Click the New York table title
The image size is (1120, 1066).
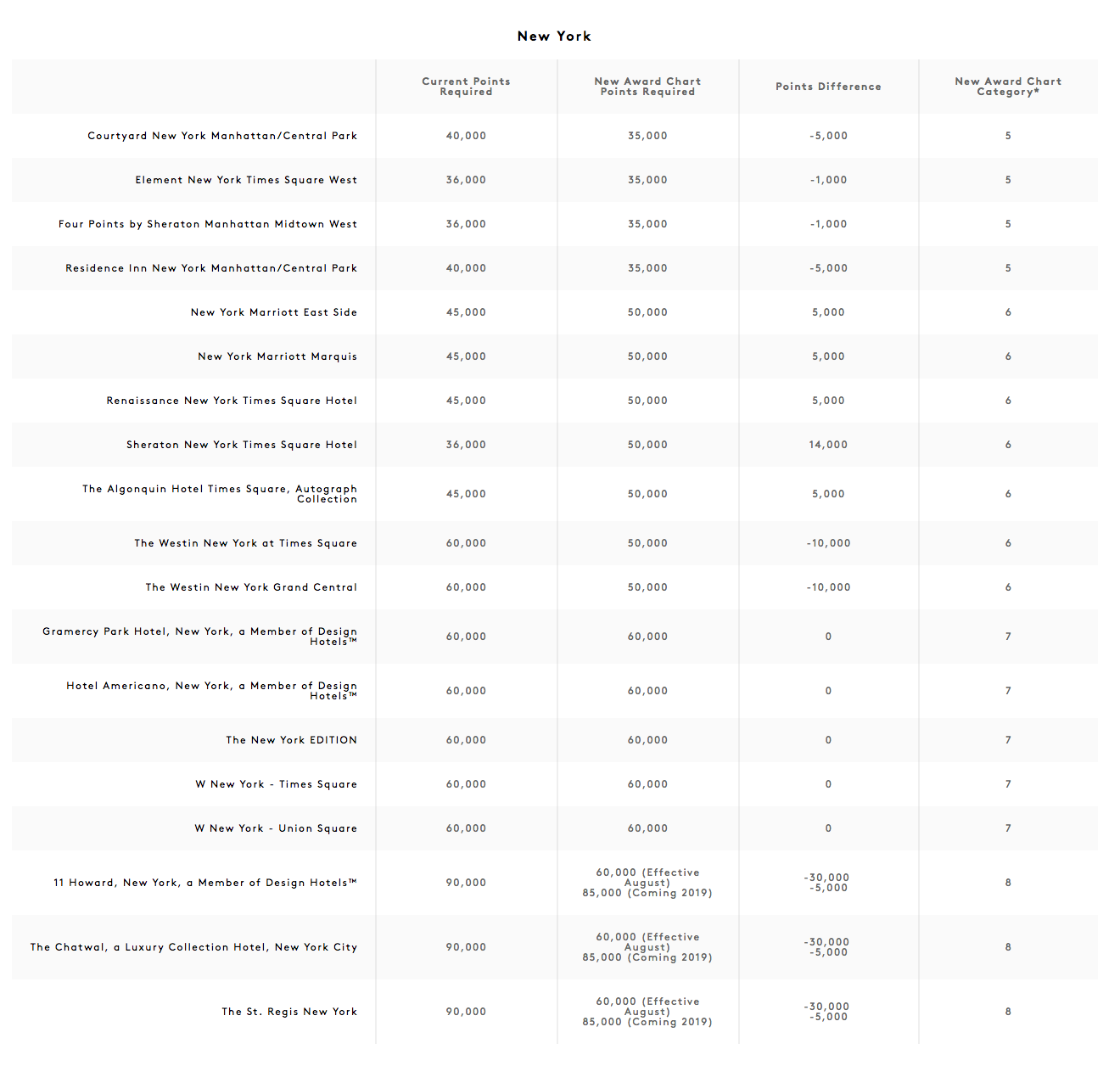click(554, 36)
